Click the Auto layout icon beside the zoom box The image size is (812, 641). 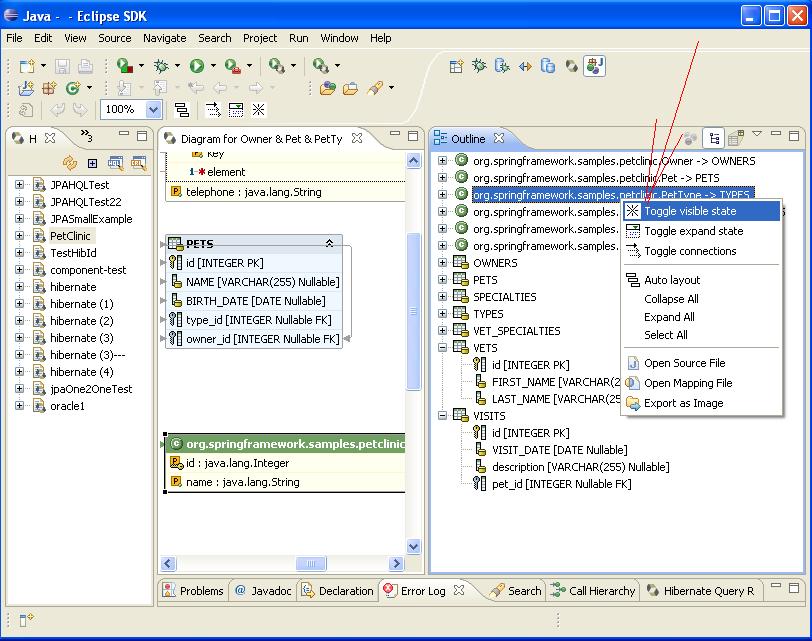pyautogui.click(x=181, y=110)
